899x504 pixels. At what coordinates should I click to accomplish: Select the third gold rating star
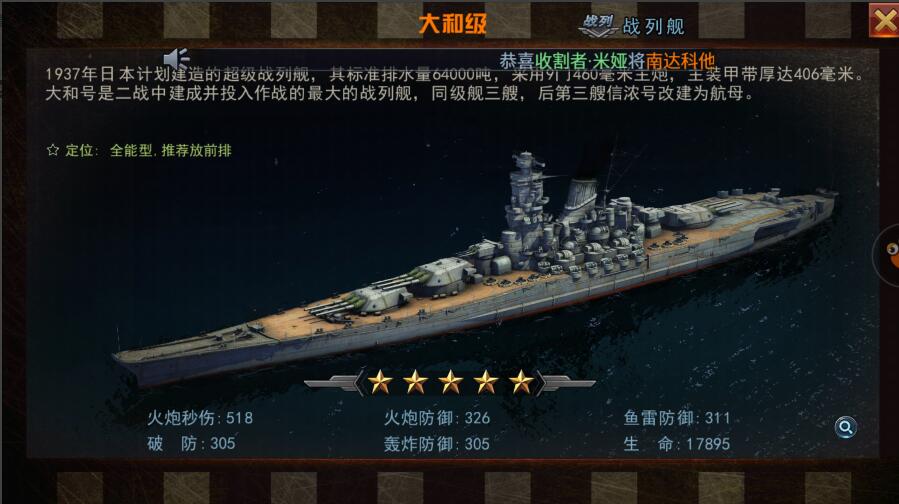[450, 382]
